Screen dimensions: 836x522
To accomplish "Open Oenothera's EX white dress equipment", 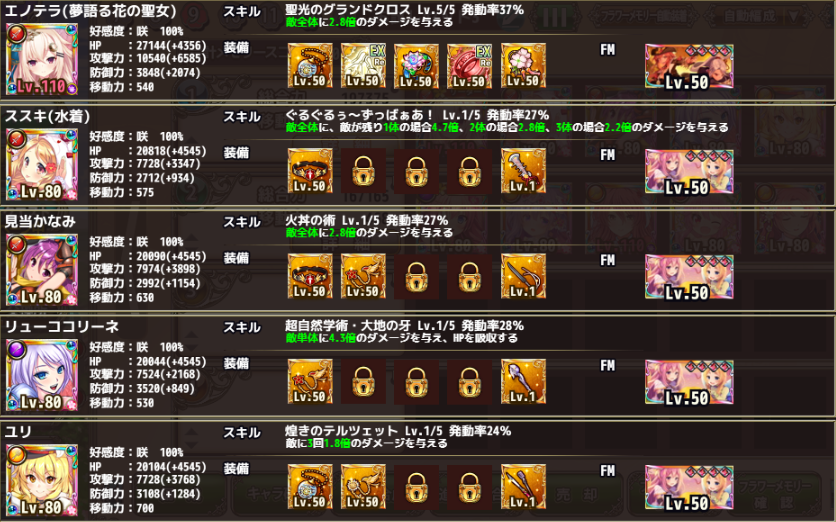I will (x=363, y=66).
